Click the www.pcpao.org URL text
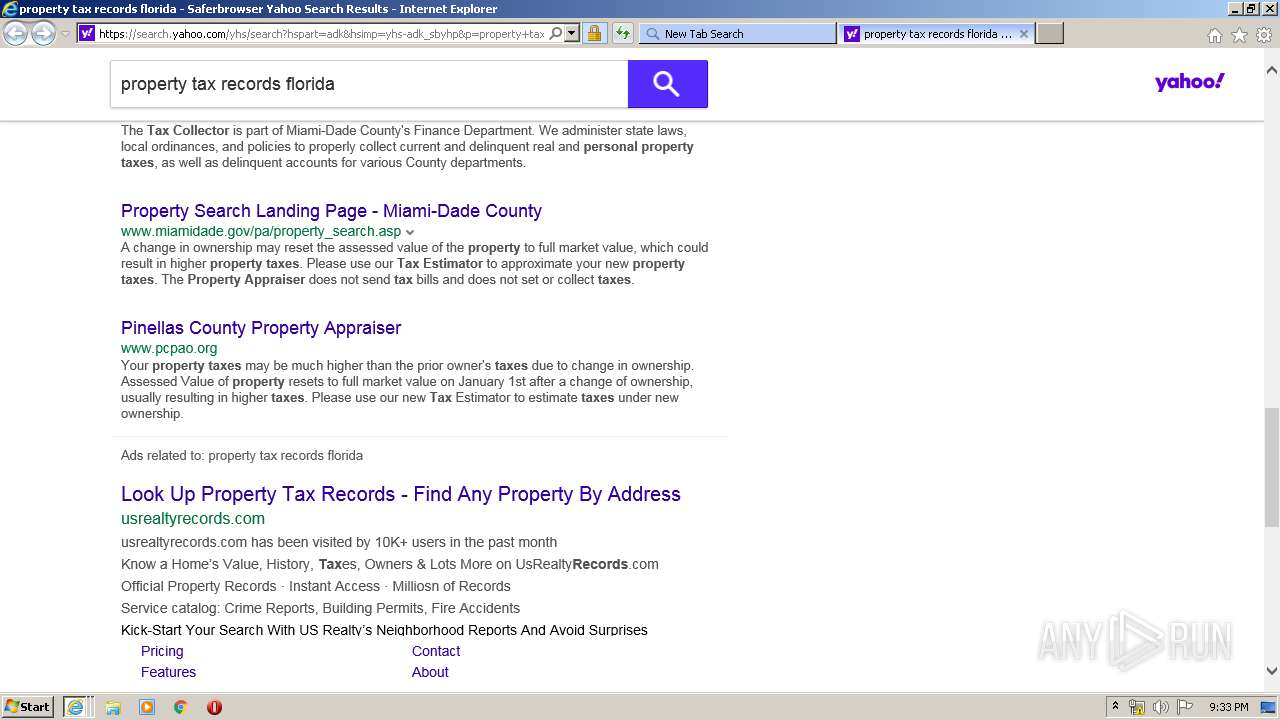The image size is (1280, 720). (169, 348)
